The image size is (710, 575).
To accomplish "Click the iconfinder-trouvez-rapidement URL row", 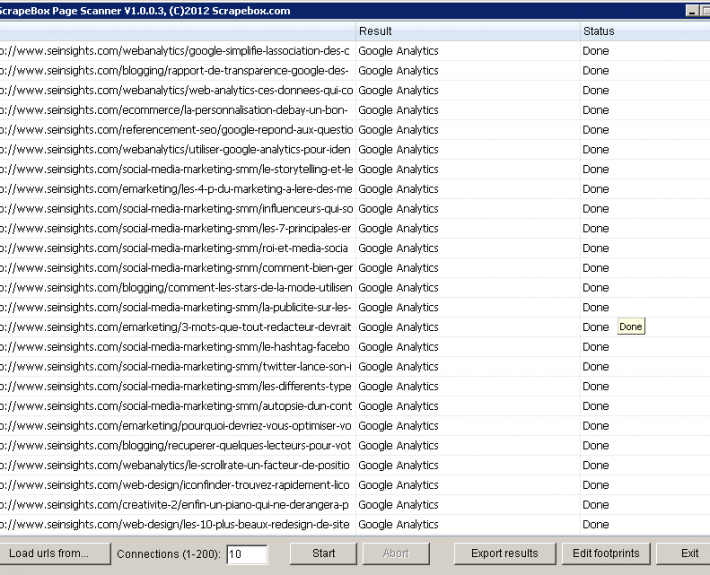I will tap(175, 485).
